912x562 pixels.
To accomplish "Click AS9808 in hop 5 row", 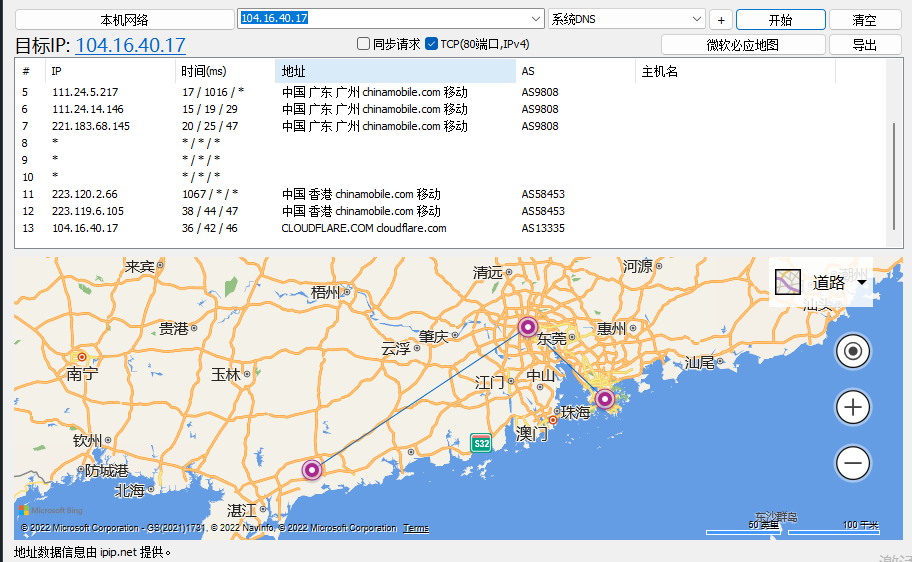I will tap(540, 92).
